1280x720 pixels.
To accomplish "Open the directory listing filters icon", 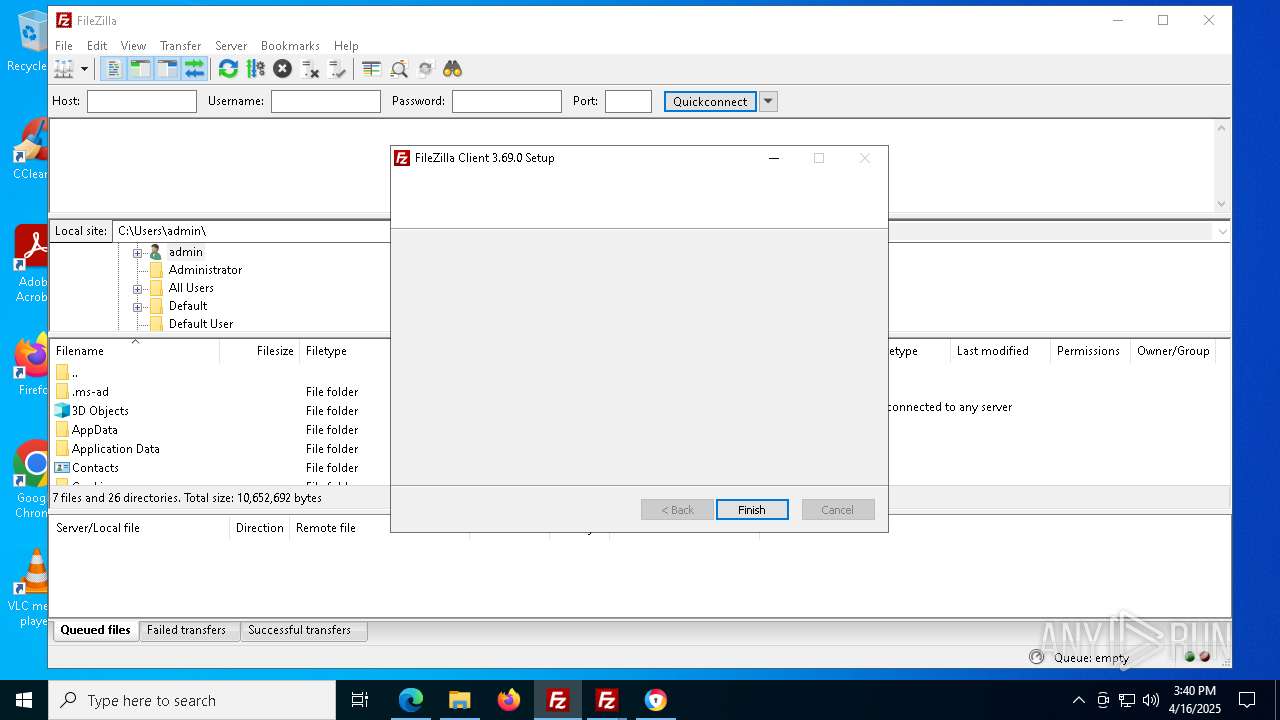I will pos(371,69).
